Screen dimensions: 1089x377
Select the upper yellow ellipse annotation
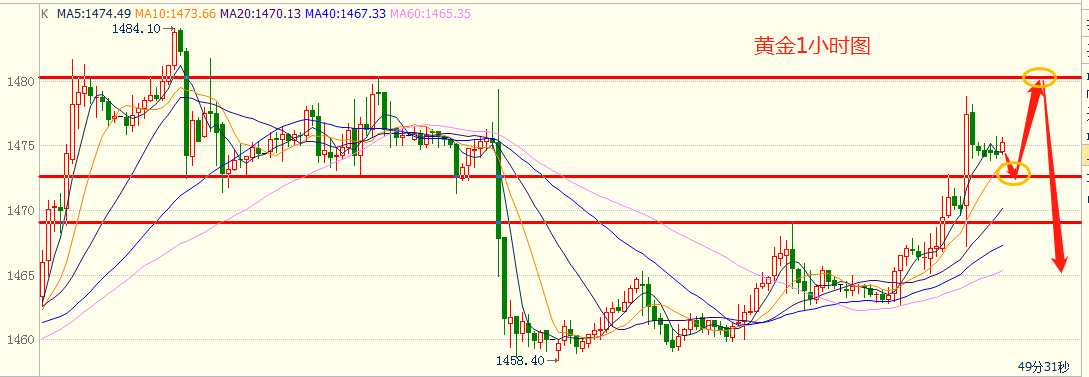click(1040, 77)
